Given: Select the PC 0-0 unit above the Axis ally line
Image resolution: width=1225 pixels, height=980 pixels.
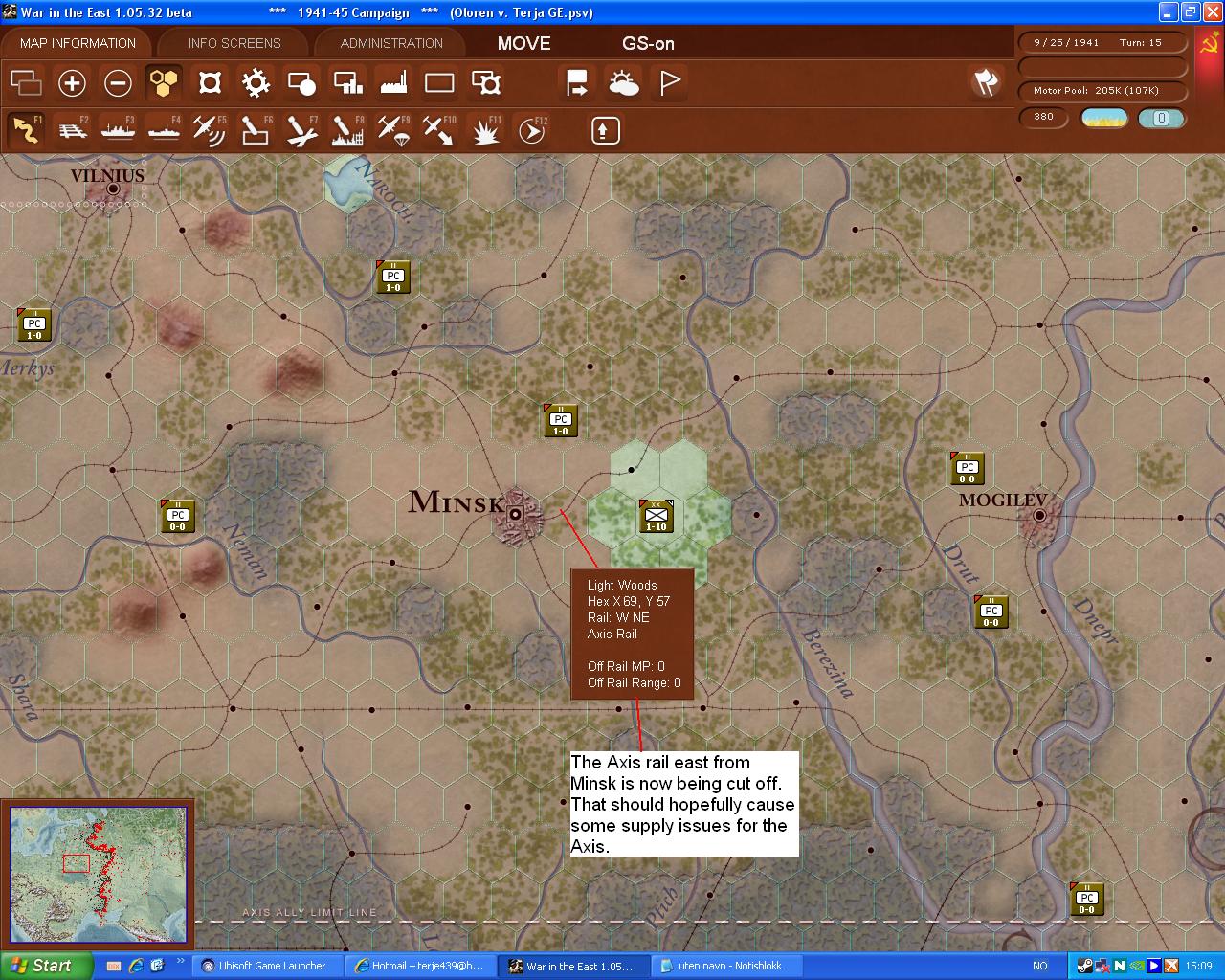Looking at the screenshot, I should (1087, 900).
